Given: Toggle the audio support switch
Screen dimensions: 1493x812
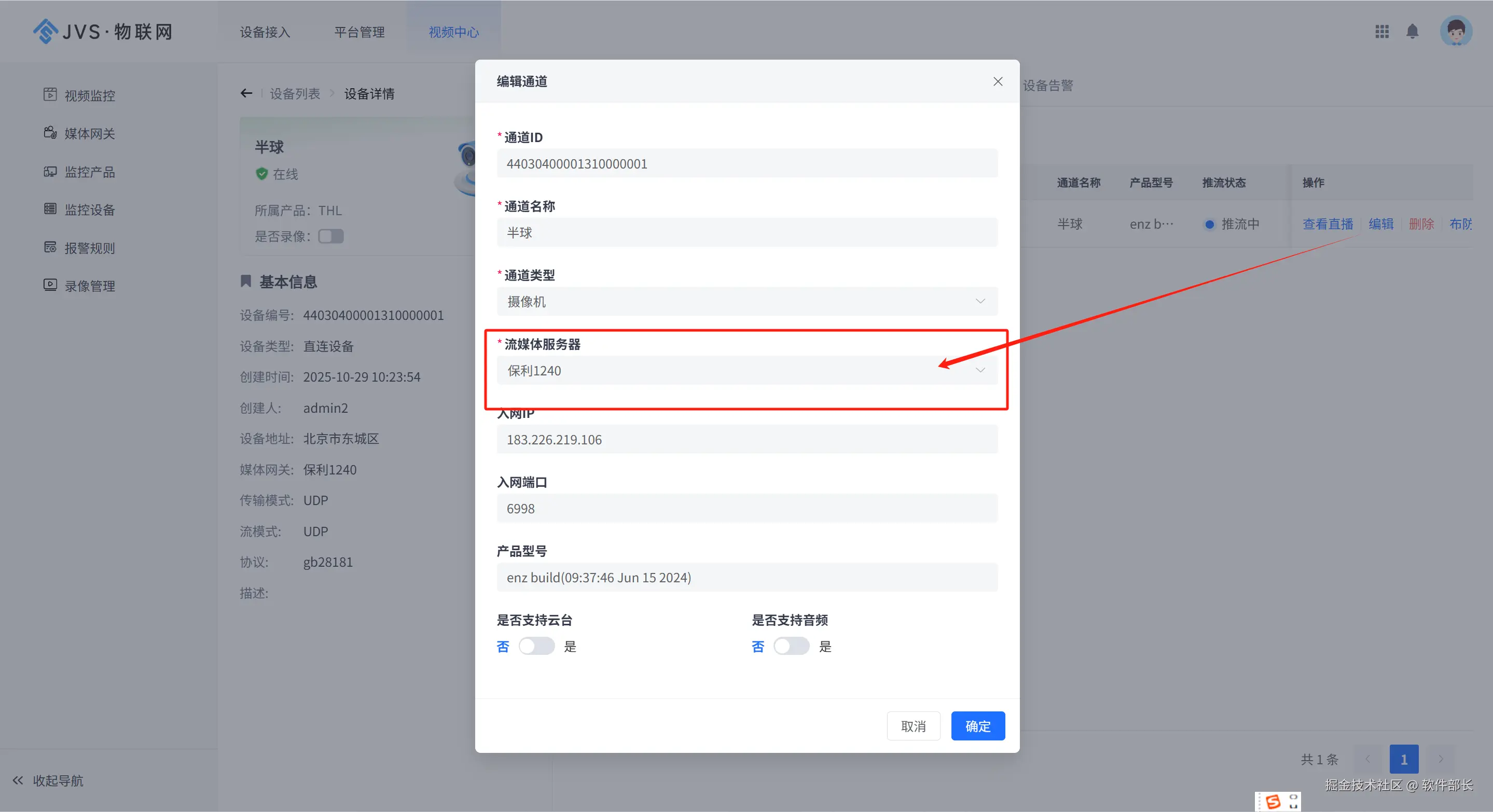Looking at the screenshot, I should point(791,646).
